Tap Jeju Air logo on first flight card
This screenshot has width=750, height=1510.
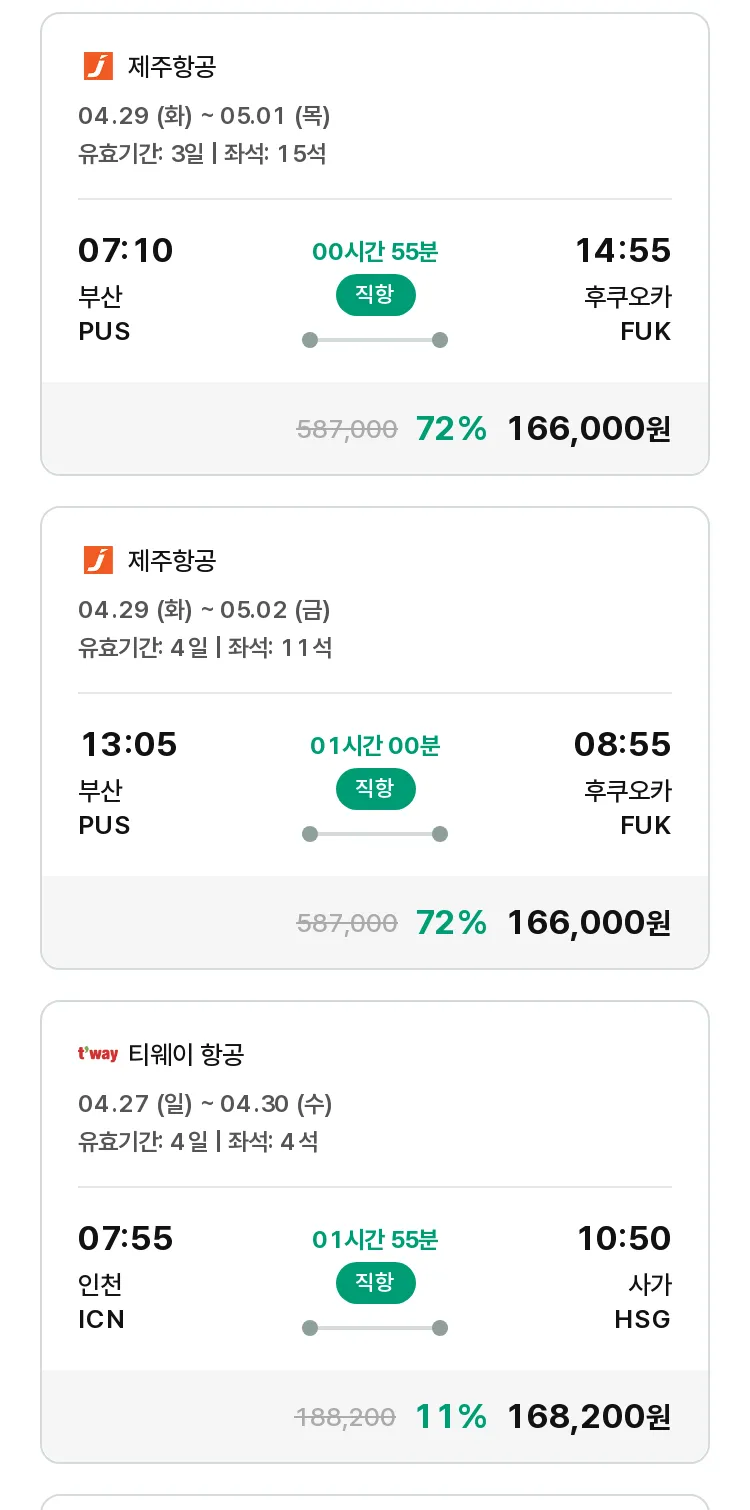pos(98,67)
